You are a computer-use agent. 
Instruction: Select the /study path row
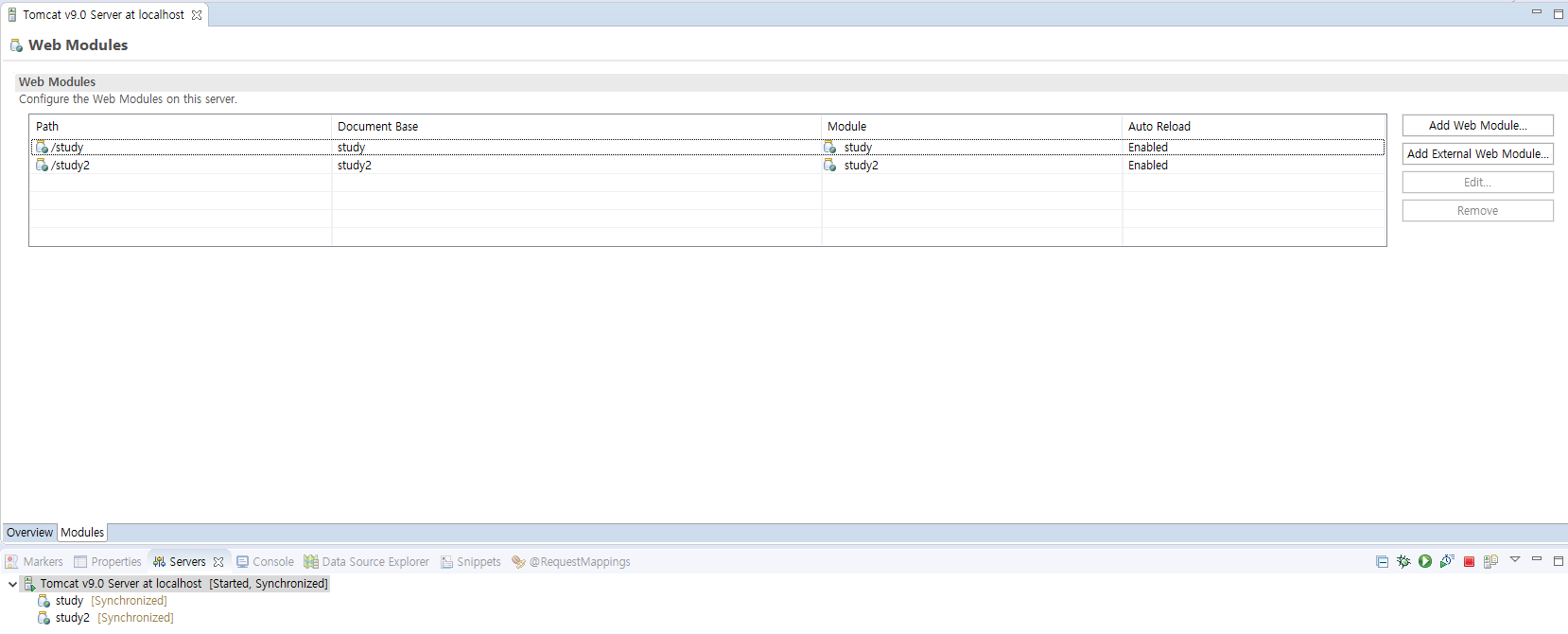(x=707, y=147)
